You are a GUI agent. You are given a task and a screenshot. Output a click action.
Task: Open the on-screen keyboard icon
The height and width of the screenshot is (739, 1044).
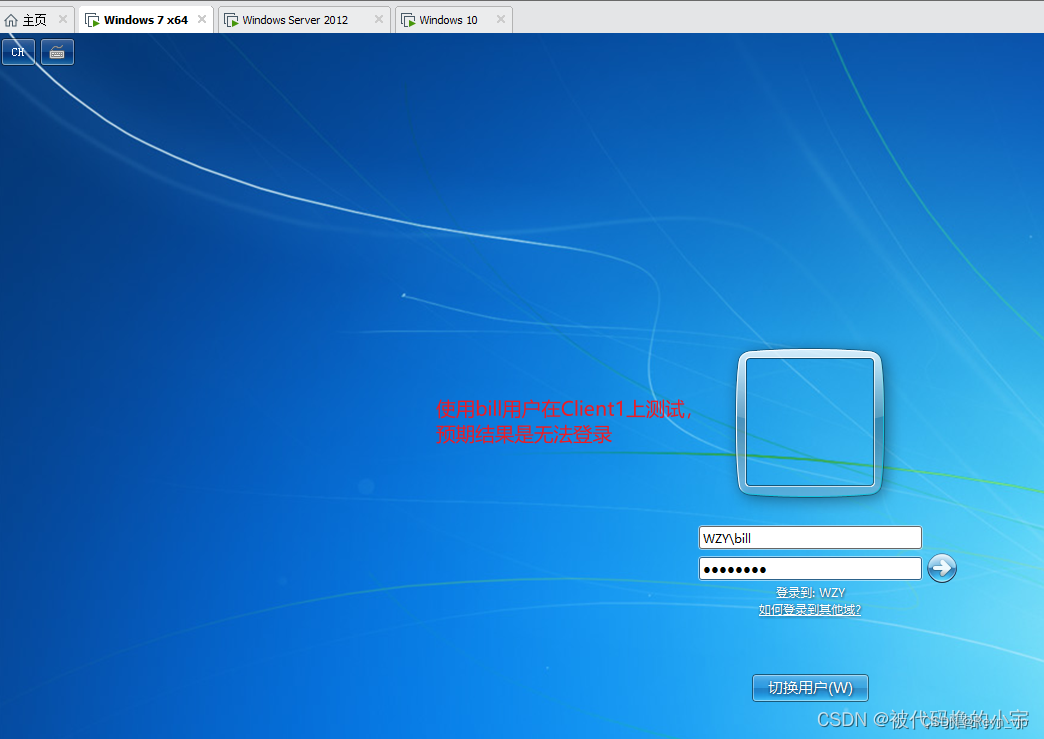coord(57,52)
